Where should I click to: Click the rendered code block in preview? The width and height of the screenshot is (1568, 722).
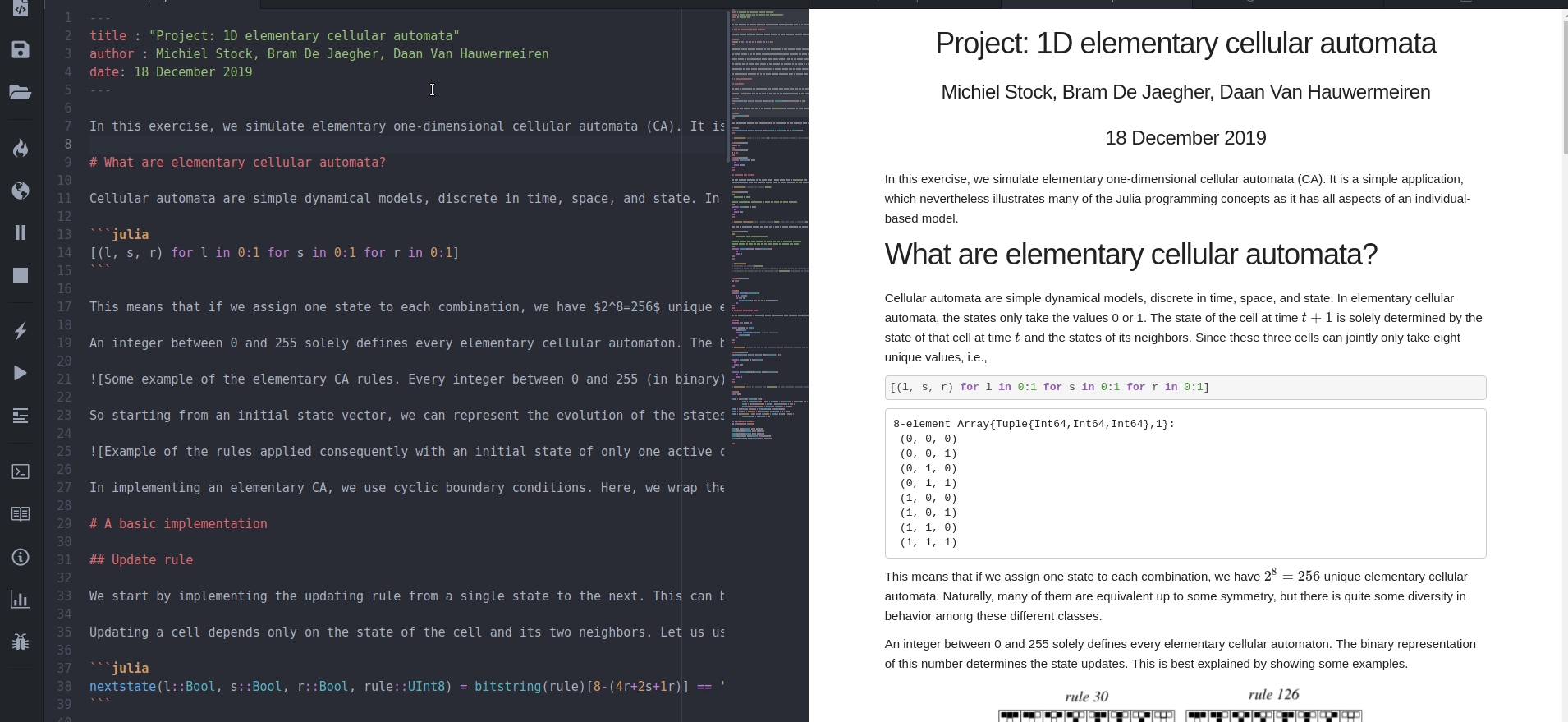(1185, 388)
